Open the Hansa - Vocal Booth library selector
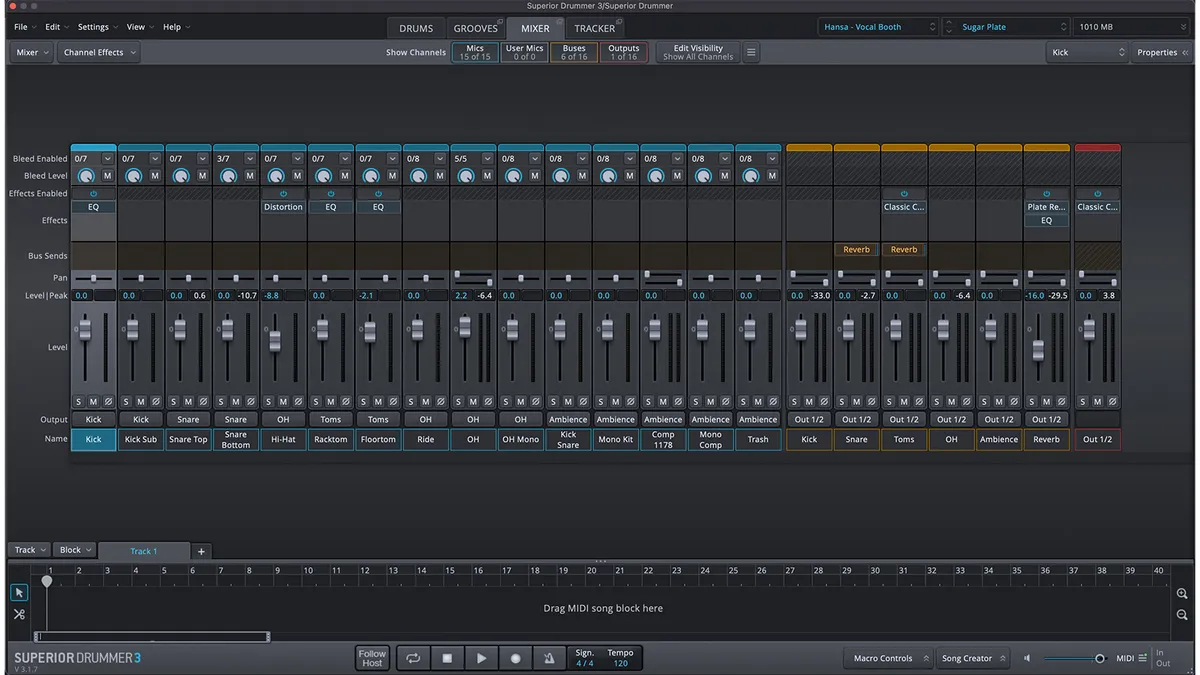Image resolution: width=1200 pixels, height=675 pixels. point(879,27)
